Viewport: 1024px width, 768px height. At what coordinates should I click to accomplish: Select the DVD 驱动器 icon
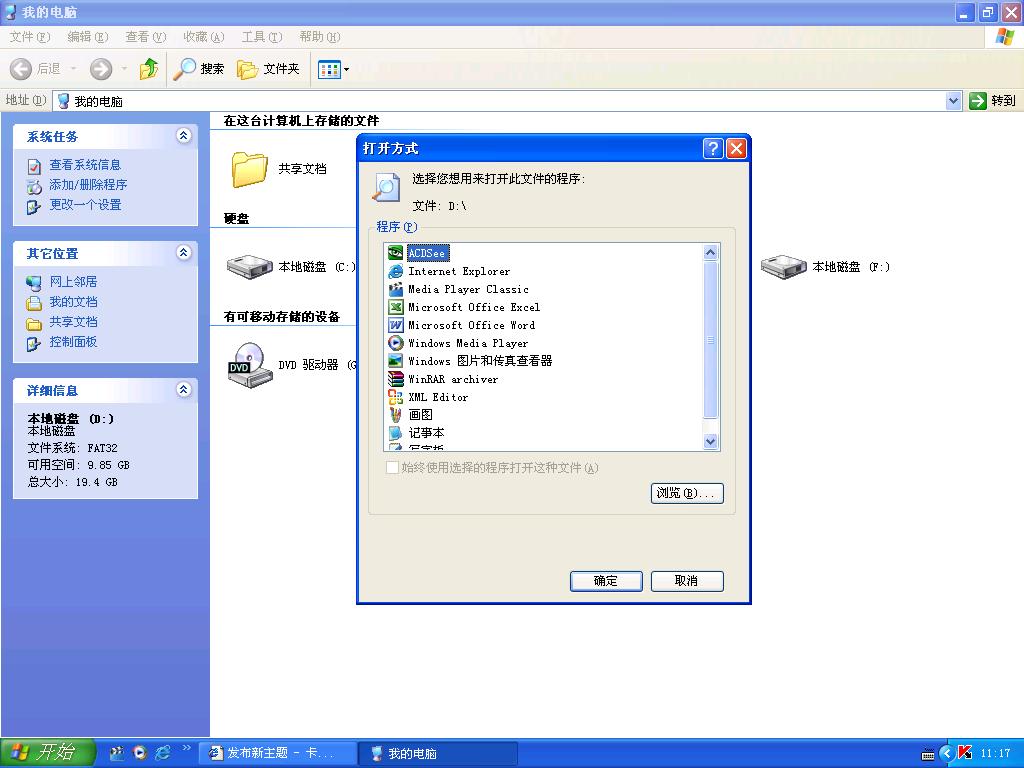tap(249, 365)
